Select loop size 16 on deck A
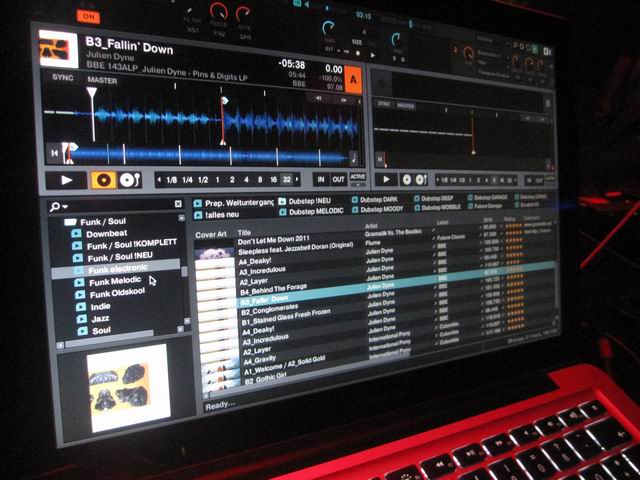This screenshot has height=480, width=640. 273,180
